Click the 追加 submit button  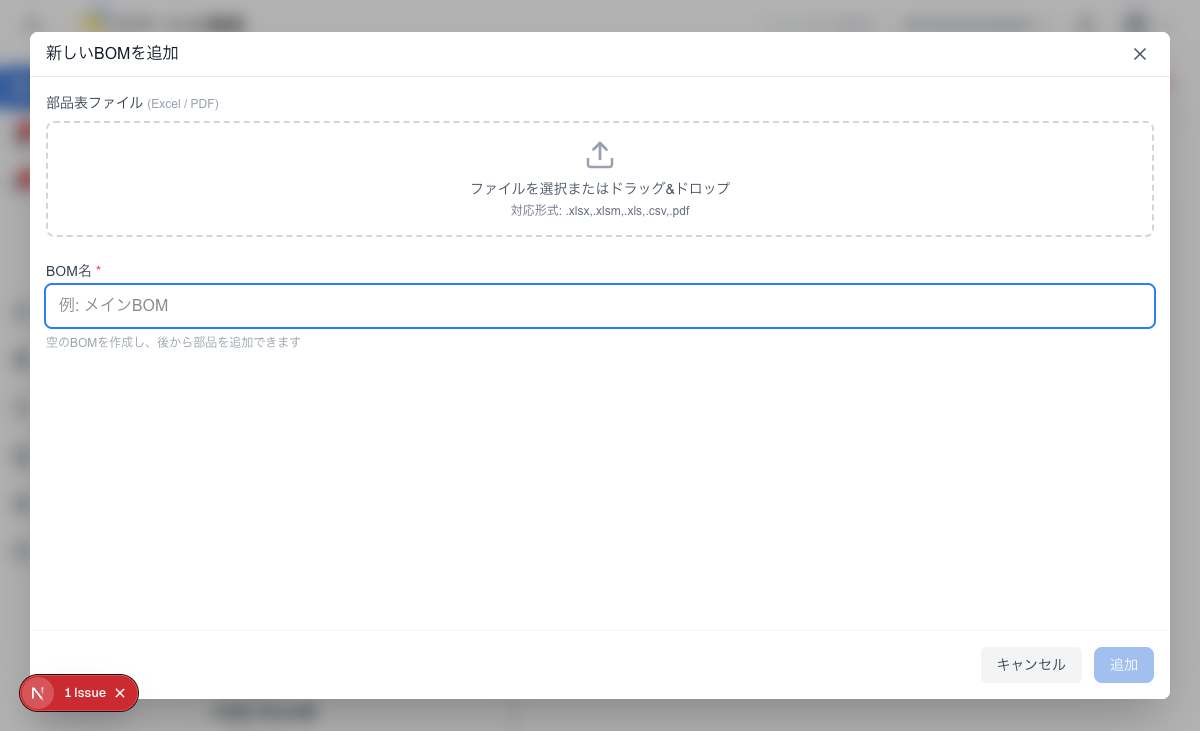[x=1124, y=665]
